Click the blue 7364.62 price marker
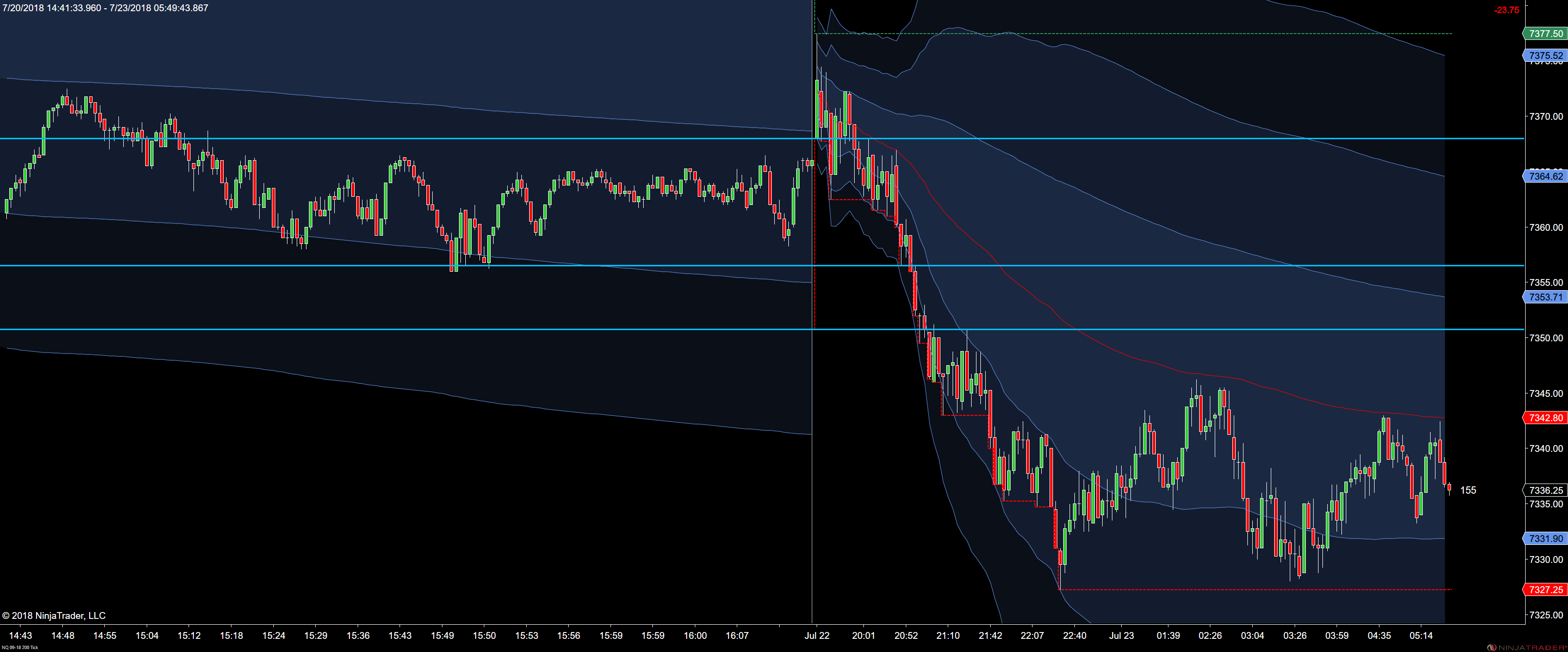This screenshot has height=652, width=1568. [1545, 176]
